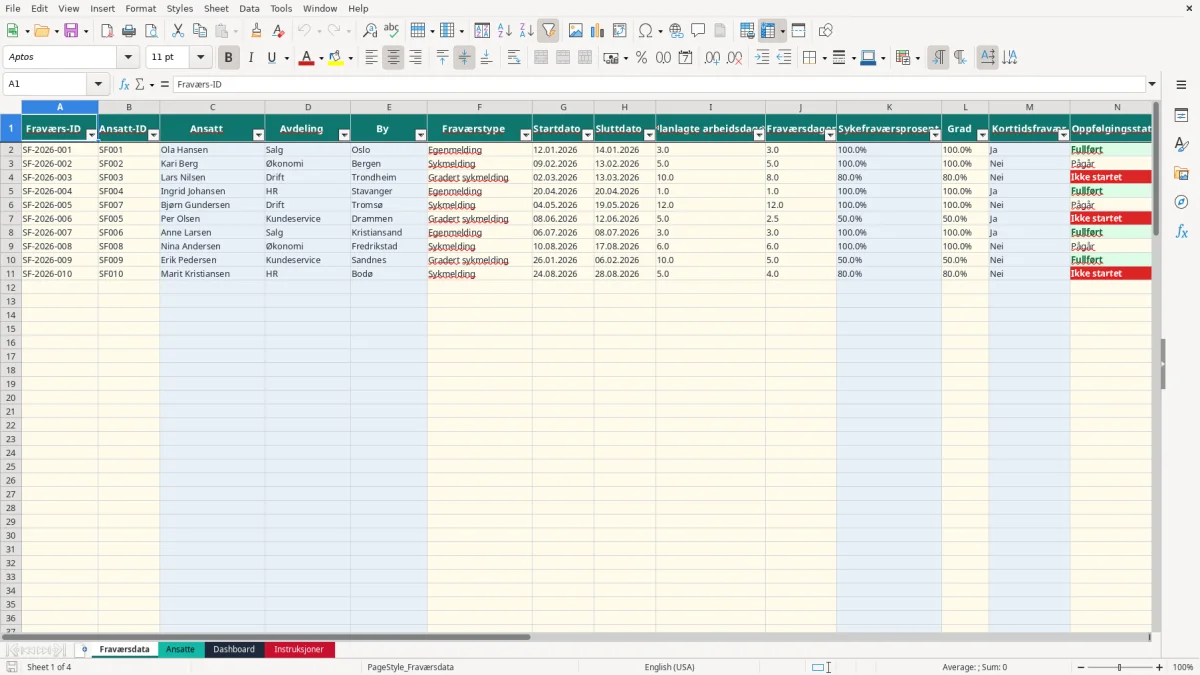Click Sort Ascending icon

[505, 31]
